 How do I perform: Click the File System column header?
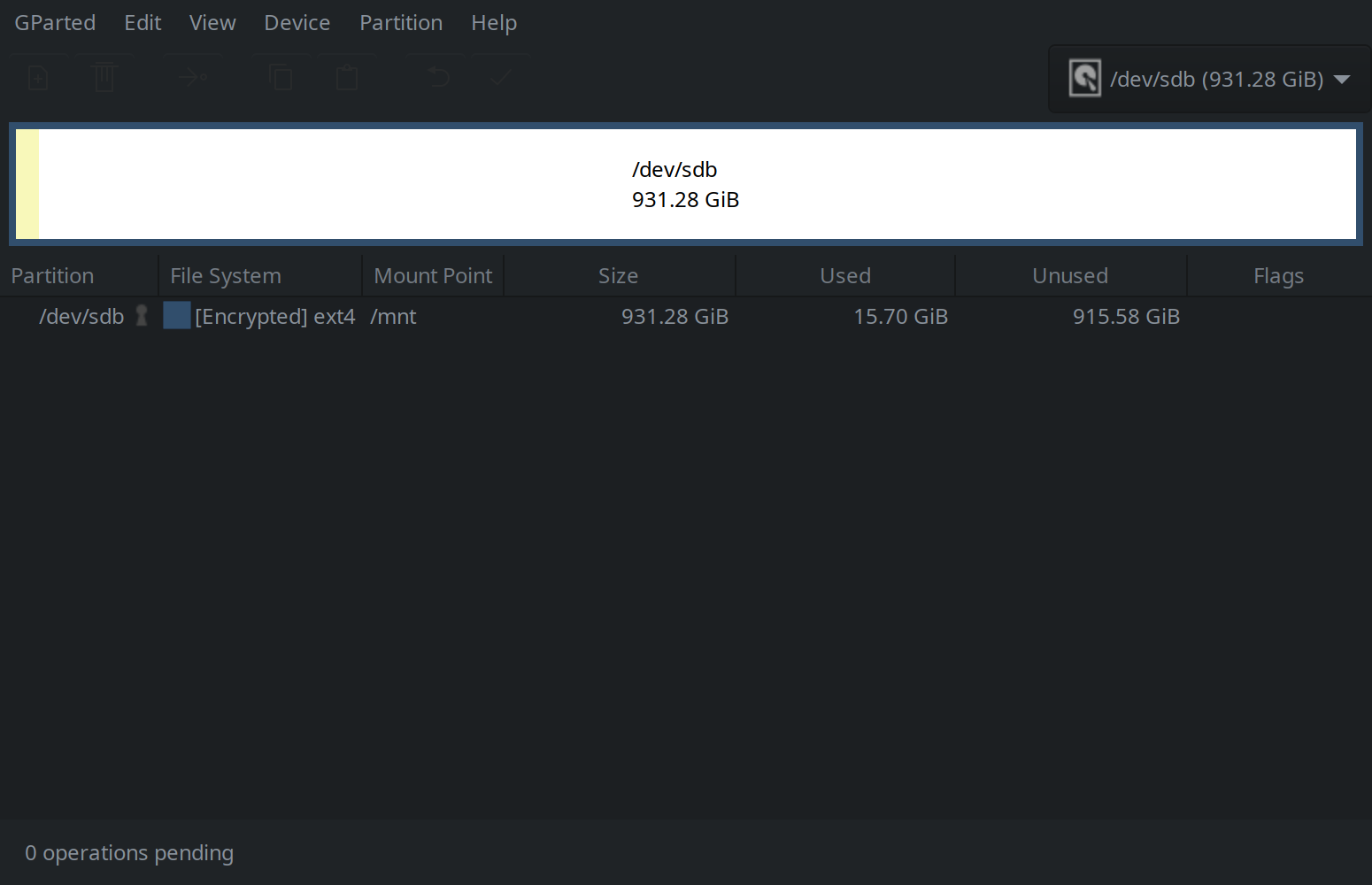[x=260, y=275]
